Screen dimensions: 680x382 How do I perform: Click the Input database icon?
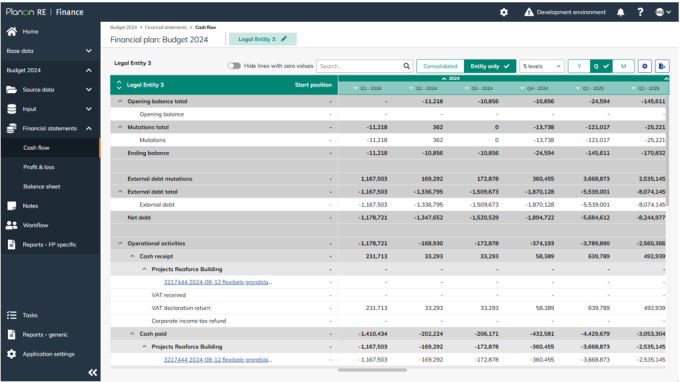point(12,109)
